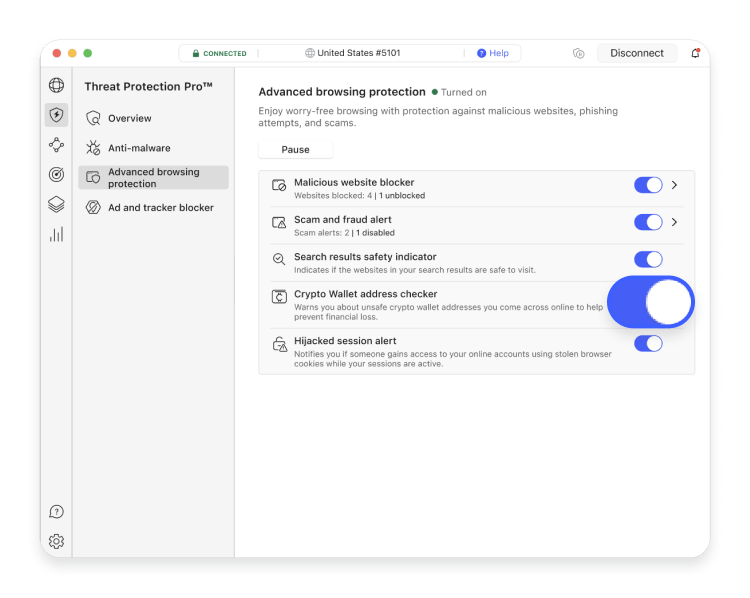Click the target radar icon in sidebar
The height and width of the screenshot is (598, 750).
click(56, 174)
